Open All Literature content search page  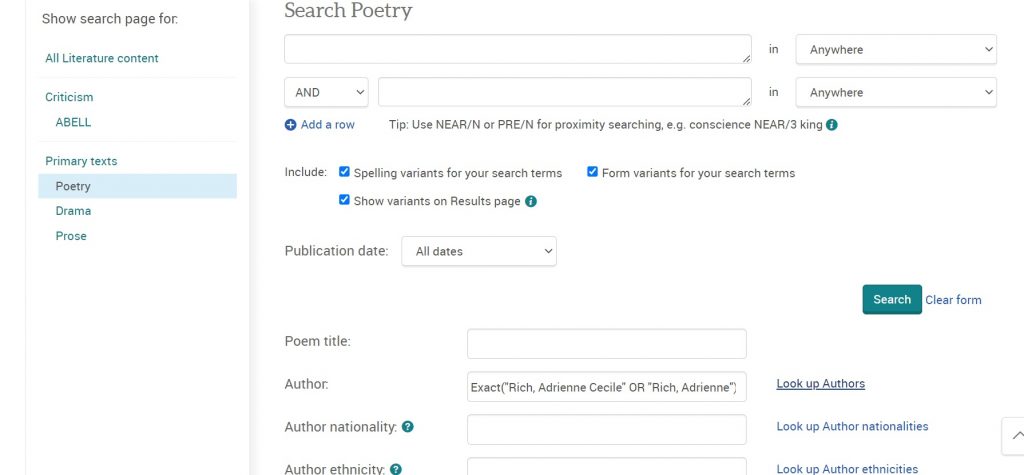point(102,58)
